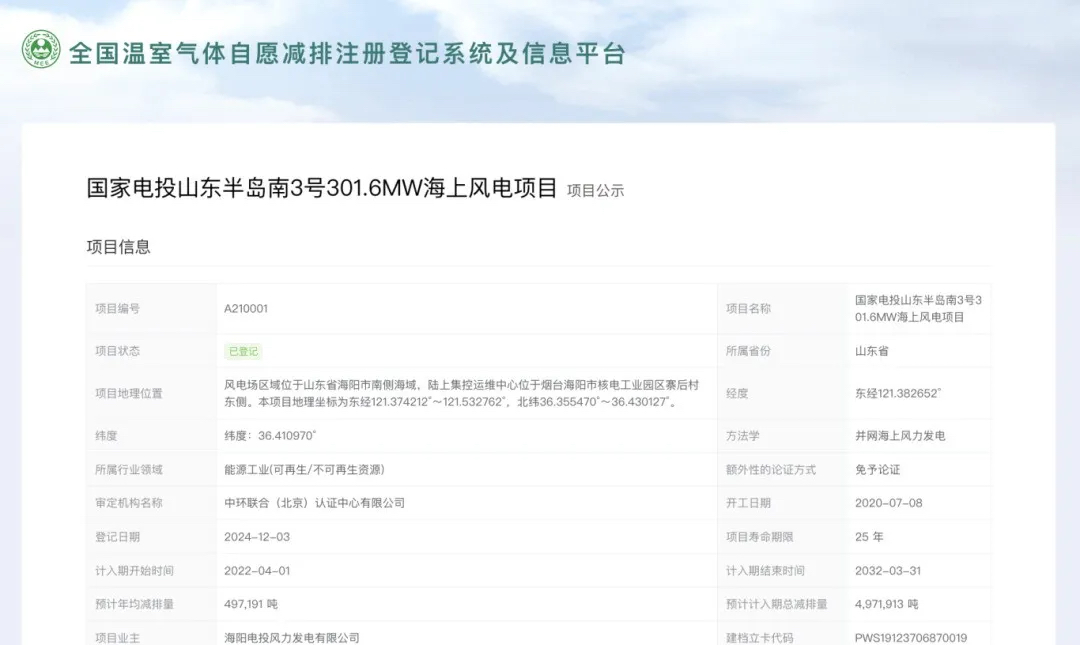Click the location description starting 风电场区域位于山东省
Image resolution: width=1080 pixels, height=645 pixels.
[461, 393]
